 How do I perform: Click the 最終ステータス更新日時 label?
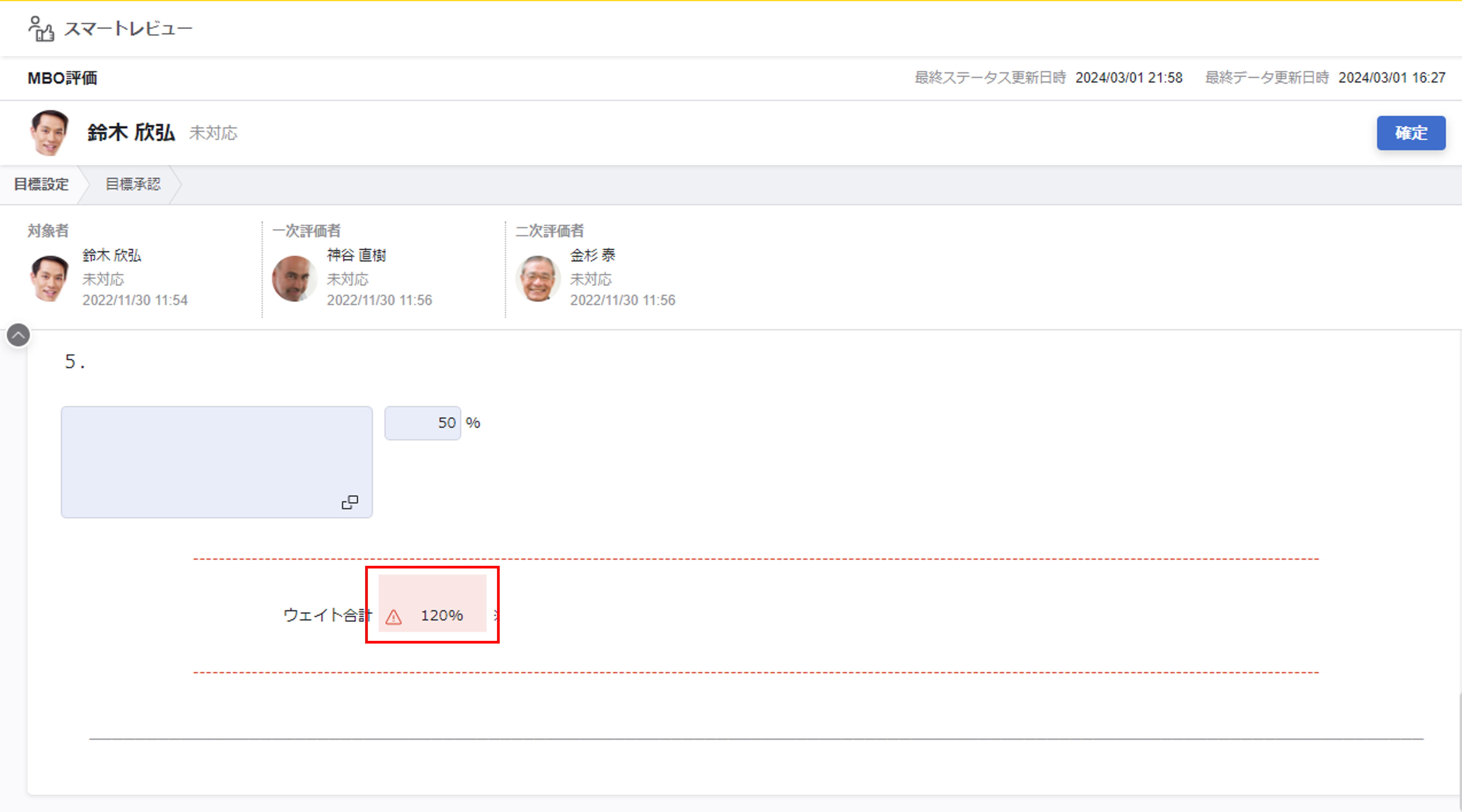pos(990,78)
